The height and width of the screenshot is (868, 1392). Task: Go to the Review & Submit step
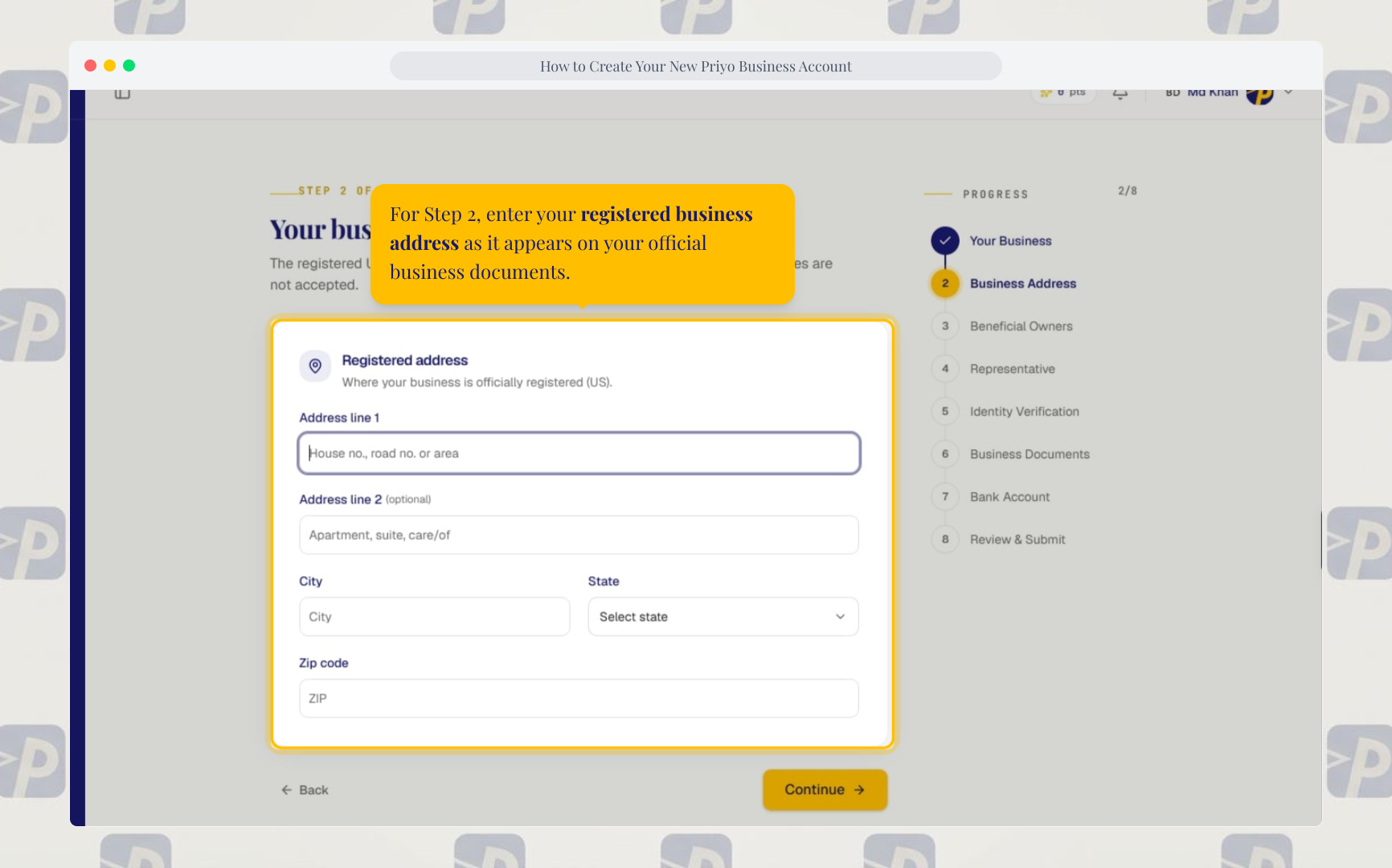coord(1017,539)
